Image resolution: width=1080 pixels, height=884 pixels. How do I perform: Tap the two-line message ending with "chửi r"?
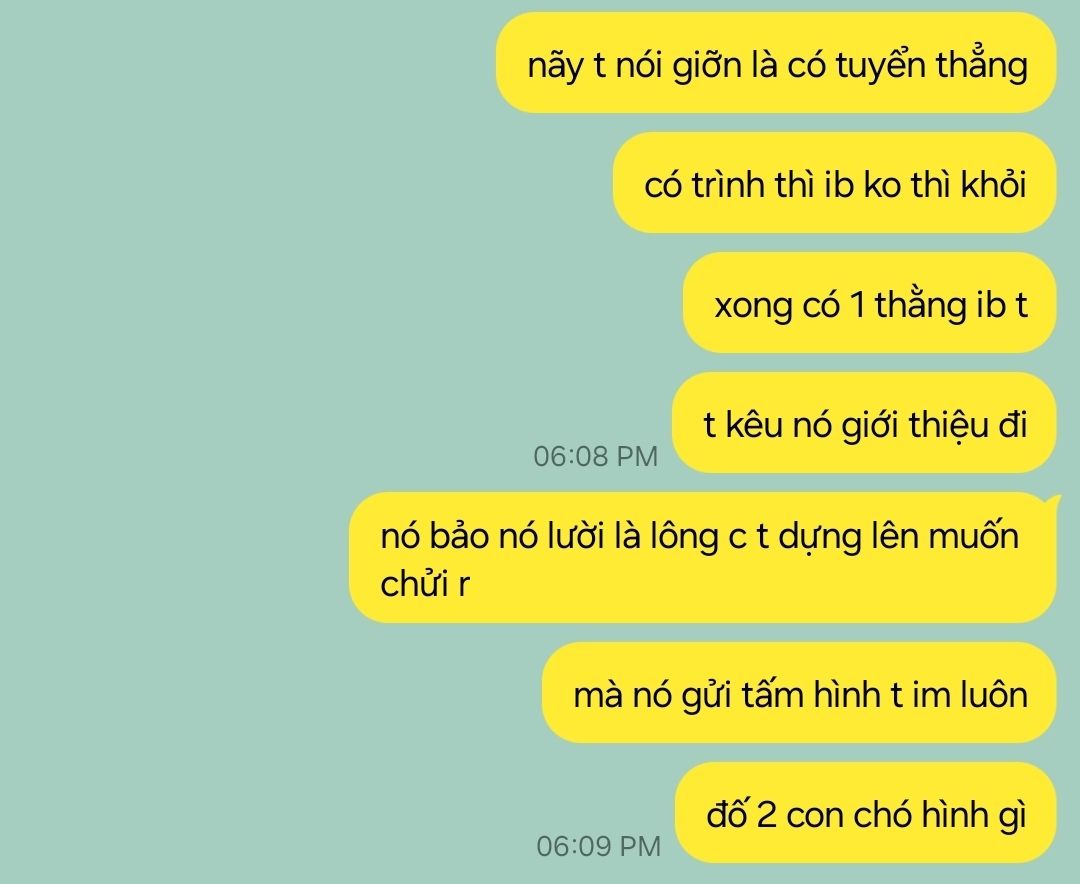(x=703, y=558)
